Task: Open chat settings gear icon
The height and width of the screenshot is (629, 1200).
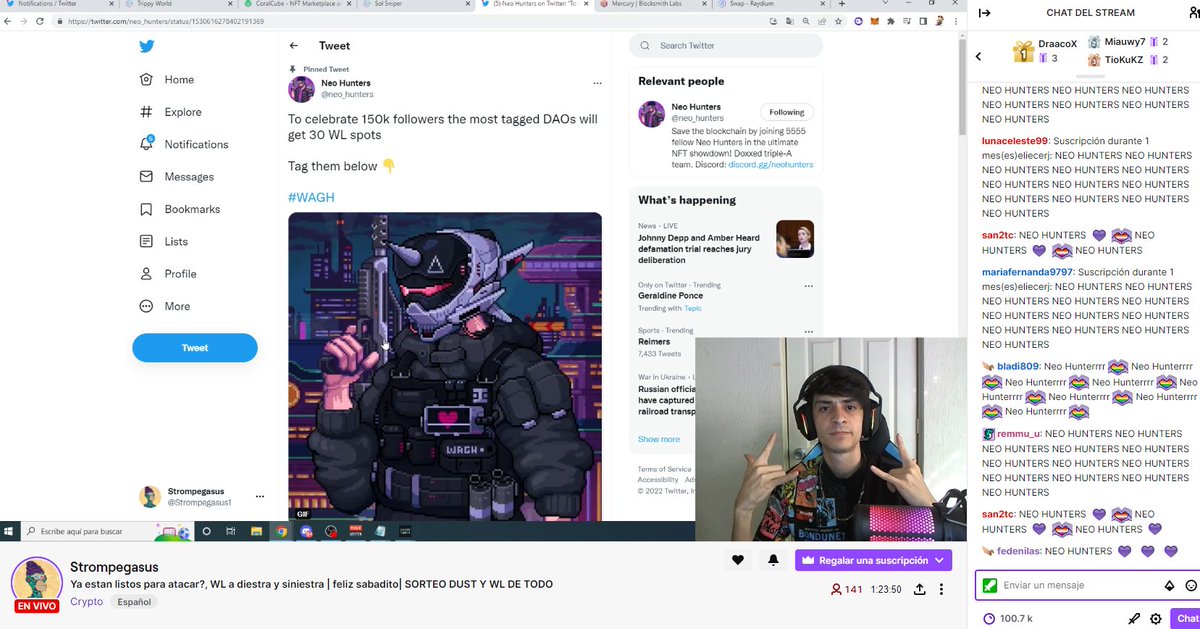Action: coord(1156,619)
